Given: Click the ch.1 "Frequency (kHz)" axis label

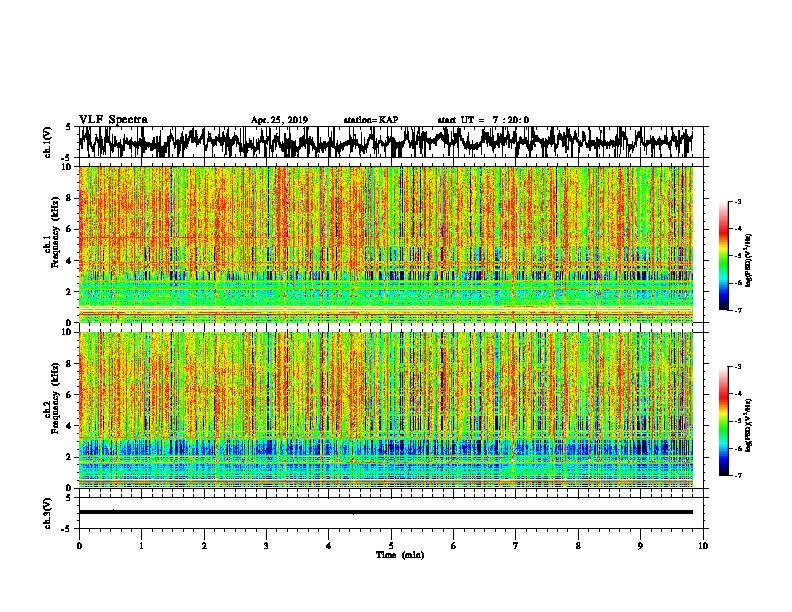Looking at the screenshot, I should coord(55,233).
